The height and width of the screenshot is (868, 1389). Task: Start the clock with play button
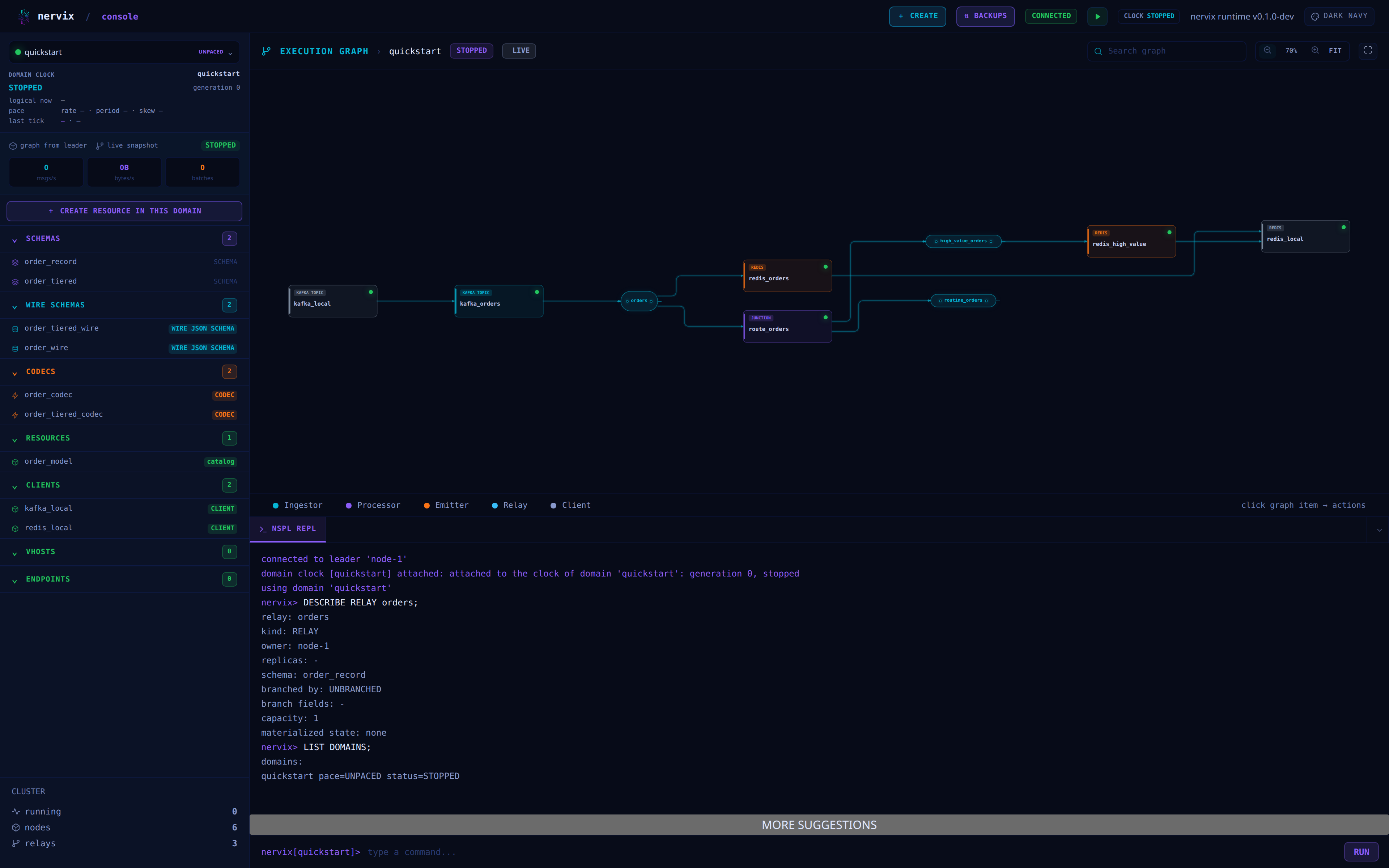(1097, 17)
